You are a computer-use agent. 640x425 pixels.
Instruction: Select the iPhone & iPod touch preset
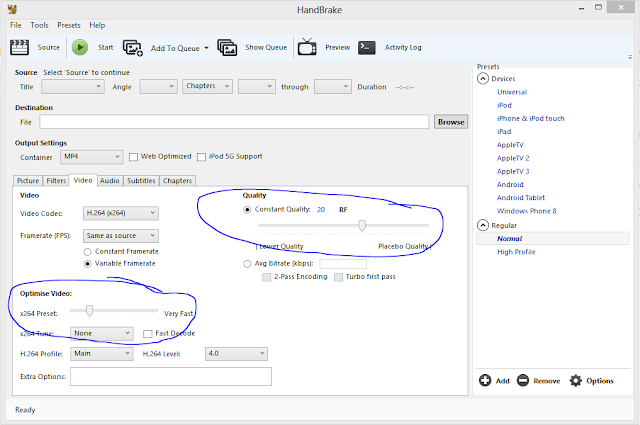coord(531,118)
